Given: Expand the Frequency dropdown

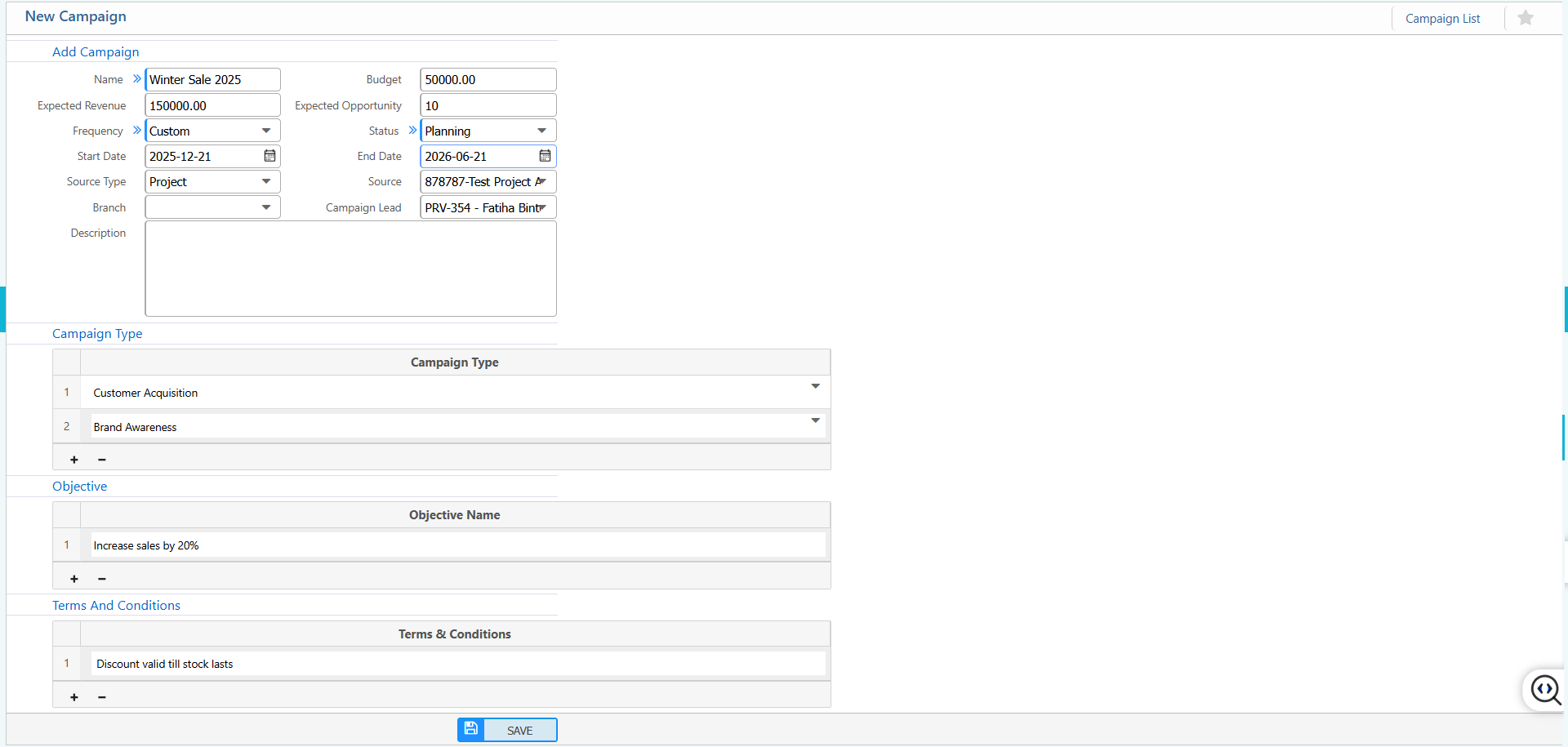Looking at the screenshot, I should pyautogui.click(x=265, y=131).
